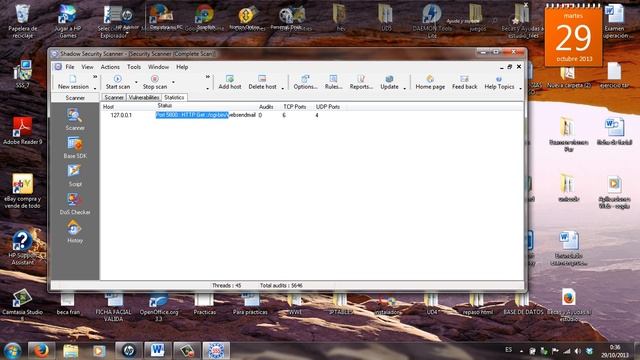Open Feed back from toolbar
Screen dimensions: 640x360
(464, 82)
